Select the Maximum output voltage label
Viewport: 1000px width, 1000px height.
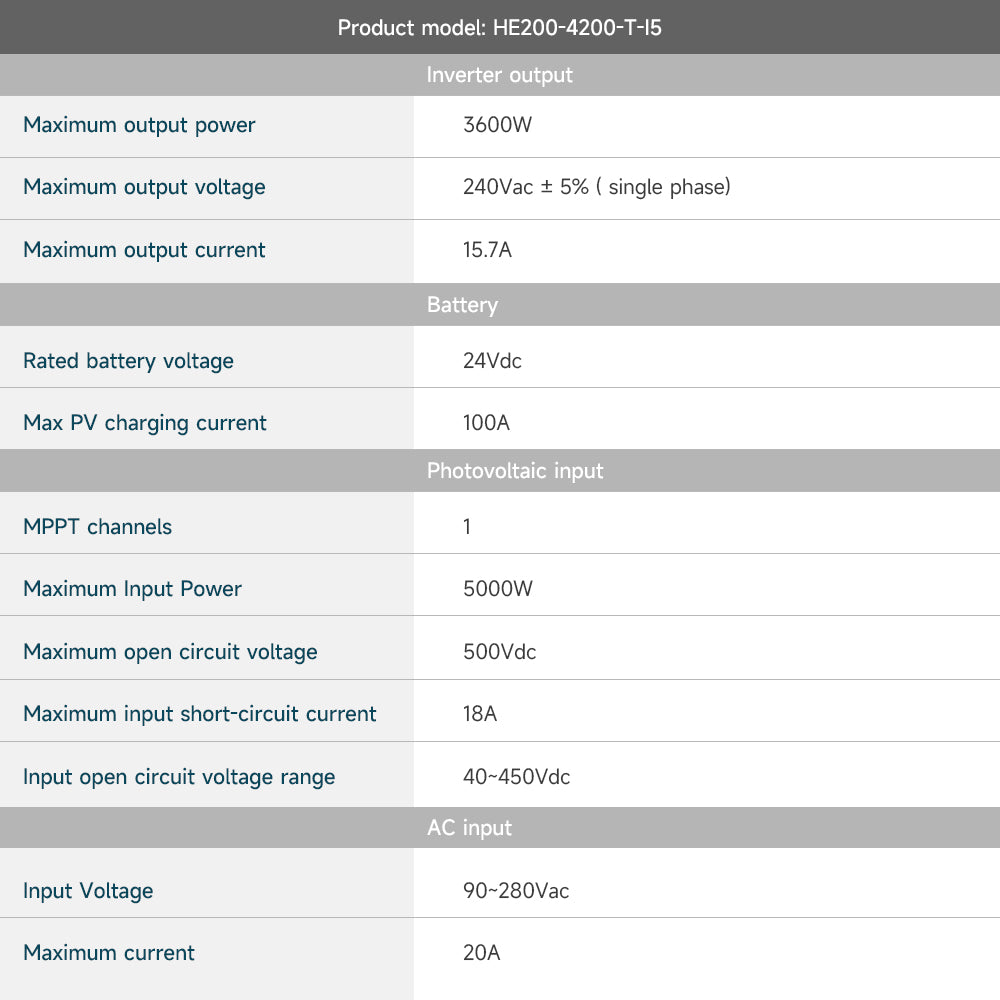point(144,187)
